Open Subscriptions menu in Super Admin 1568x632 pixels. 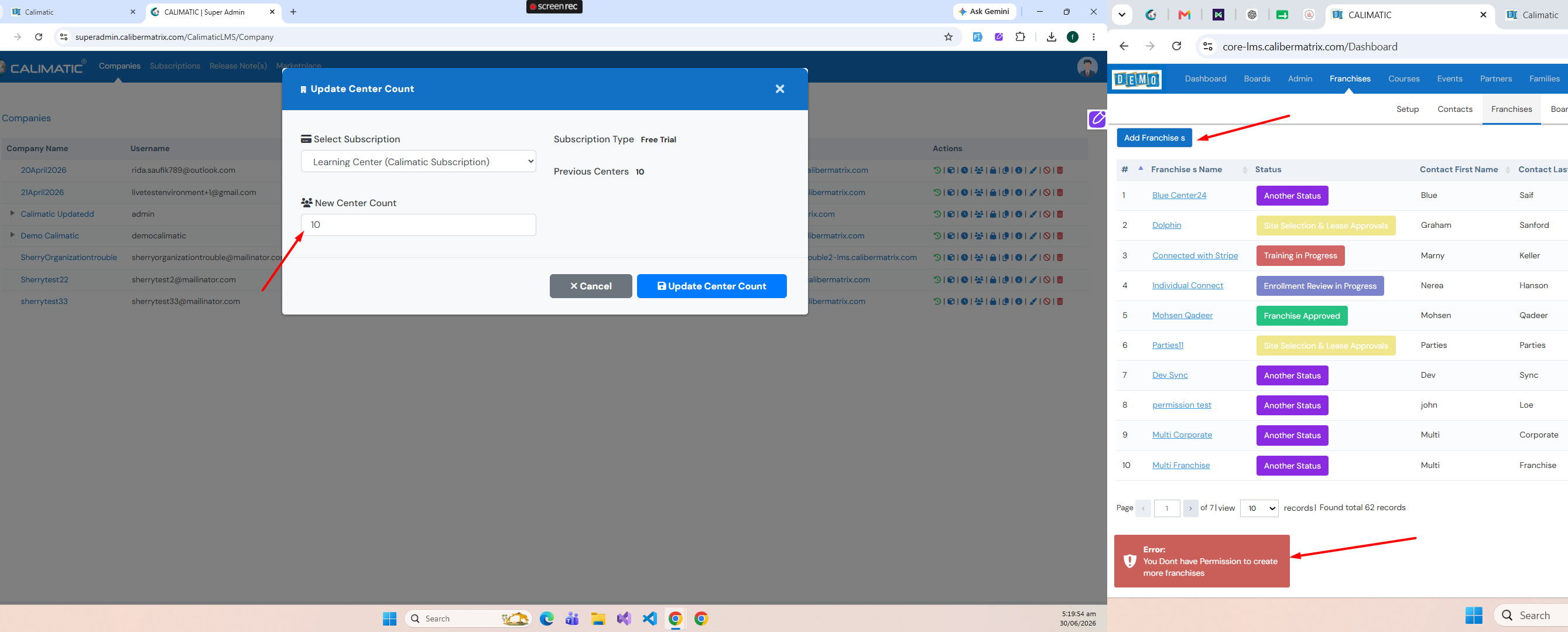click(x=174, y=66)
